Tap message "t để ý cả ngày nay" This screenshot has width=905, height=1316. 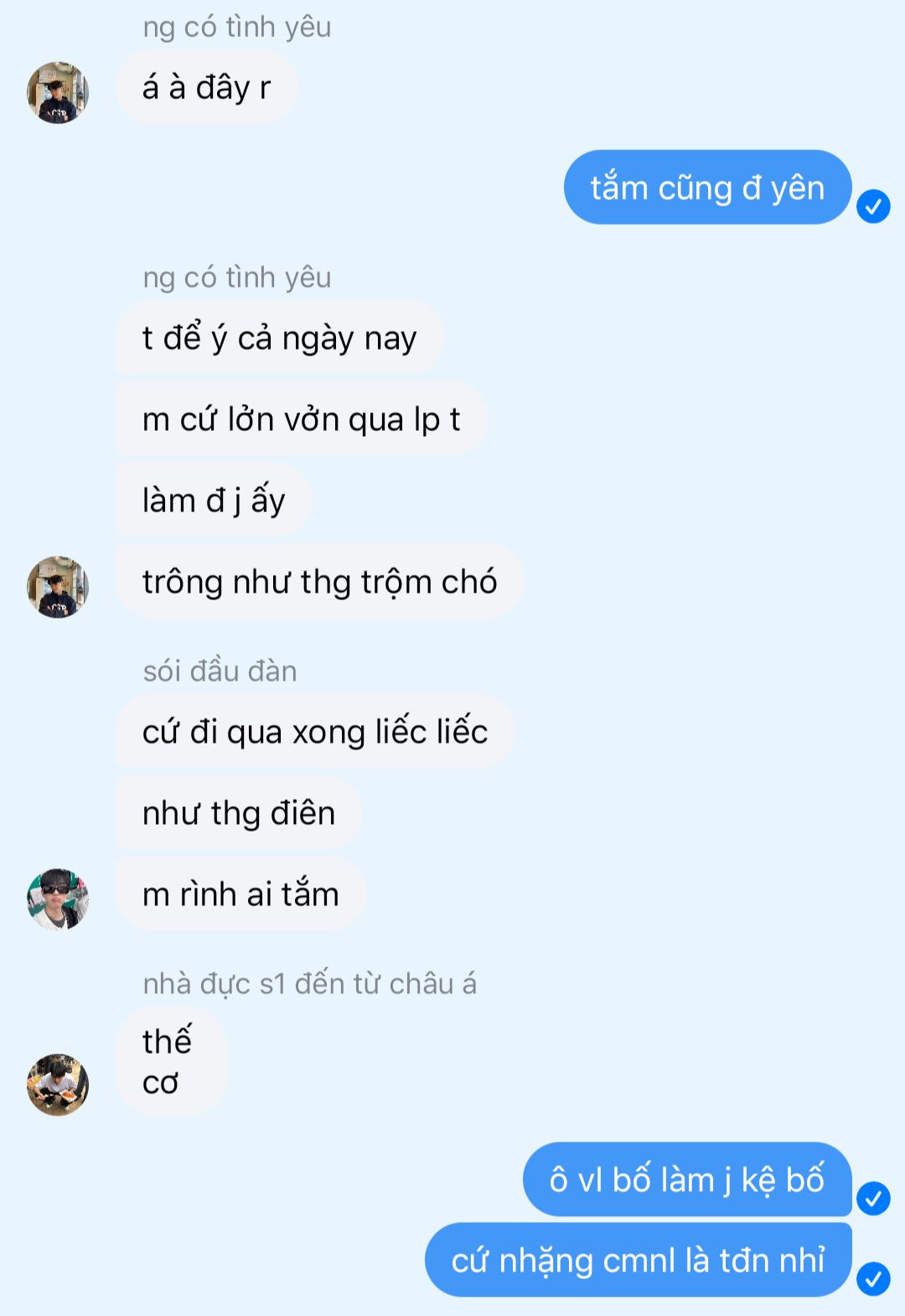click(280, 337)
